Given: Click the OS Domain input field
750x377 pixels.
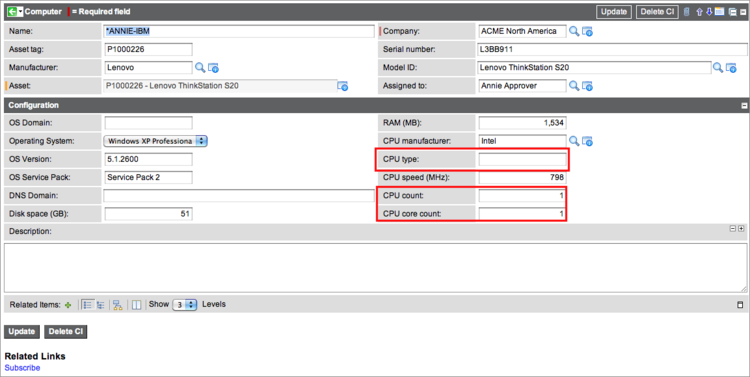Looking at the screenshot, I should pos(148,123).
